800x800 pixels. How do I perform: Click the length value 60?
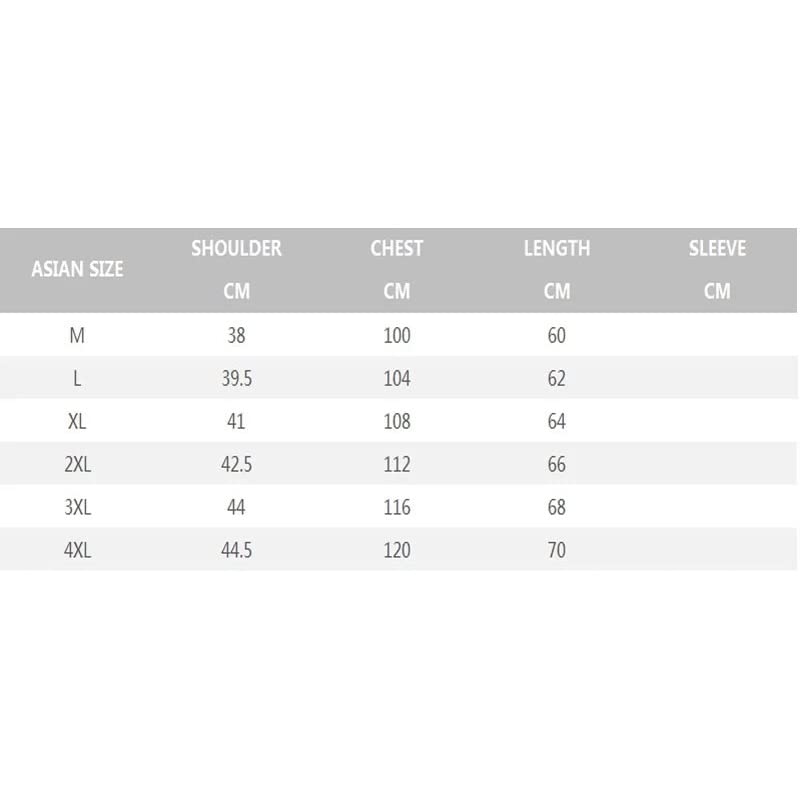pyautogui.click(x=557, y=336)
